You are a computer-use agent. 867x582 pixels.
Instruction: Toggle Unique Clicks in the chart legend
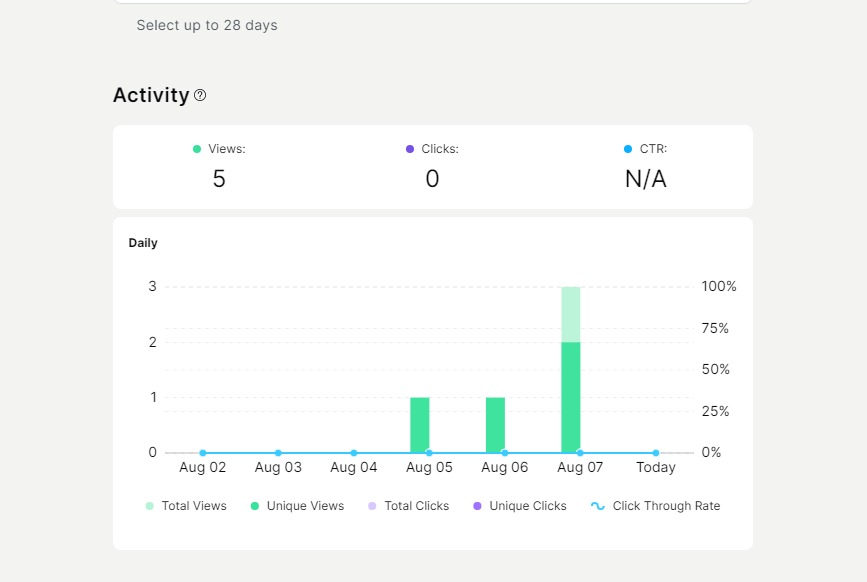[x=519, y=506]
